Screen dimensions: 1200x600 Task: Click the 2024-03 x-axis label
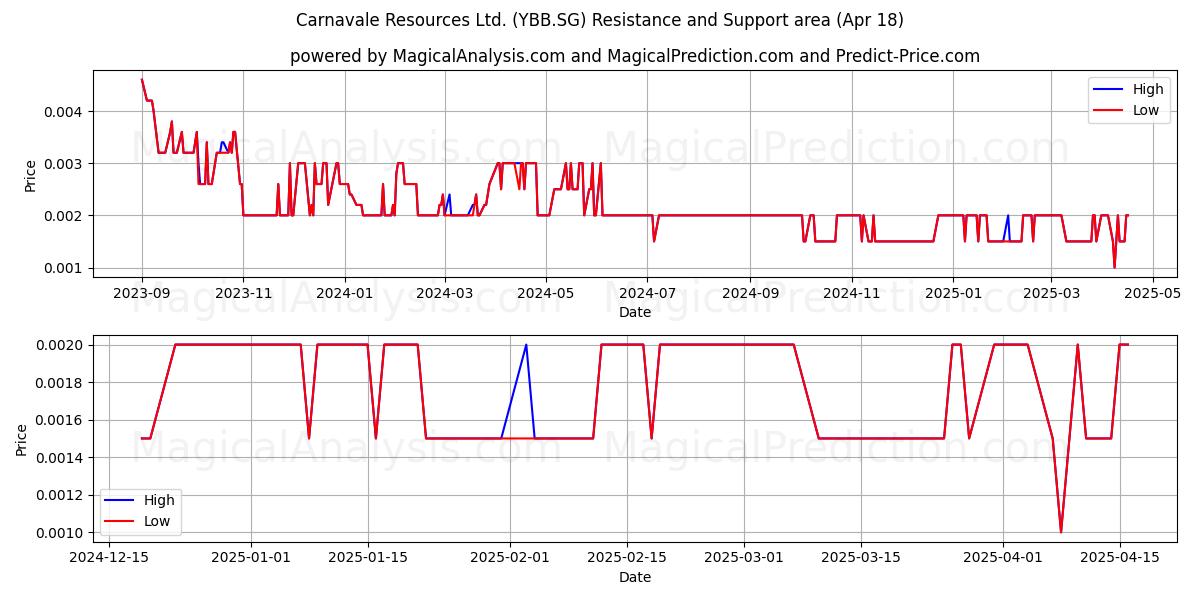444,293
